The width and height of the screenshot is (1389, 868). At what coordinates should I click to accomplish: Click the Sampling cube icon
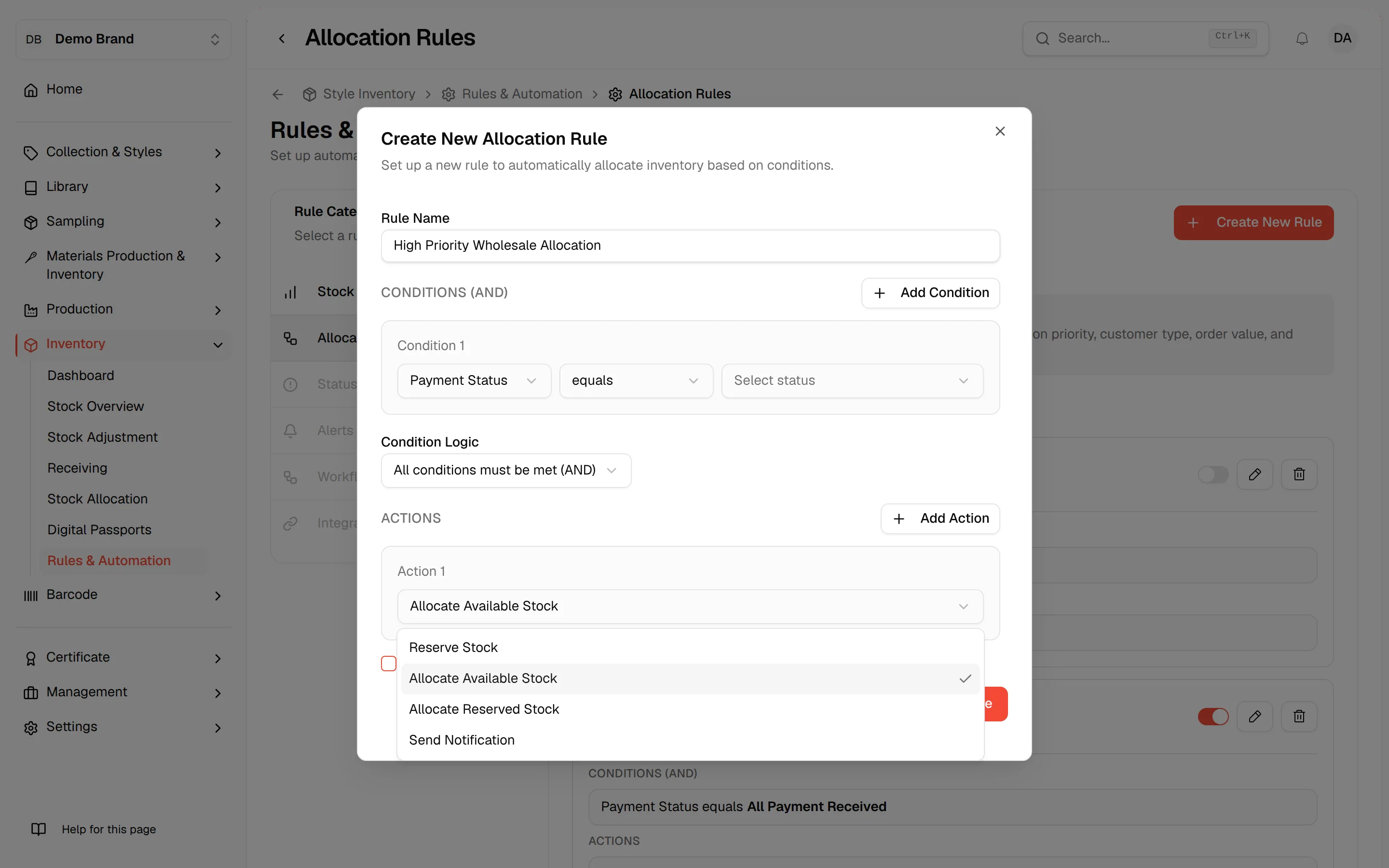click(31, 222)
